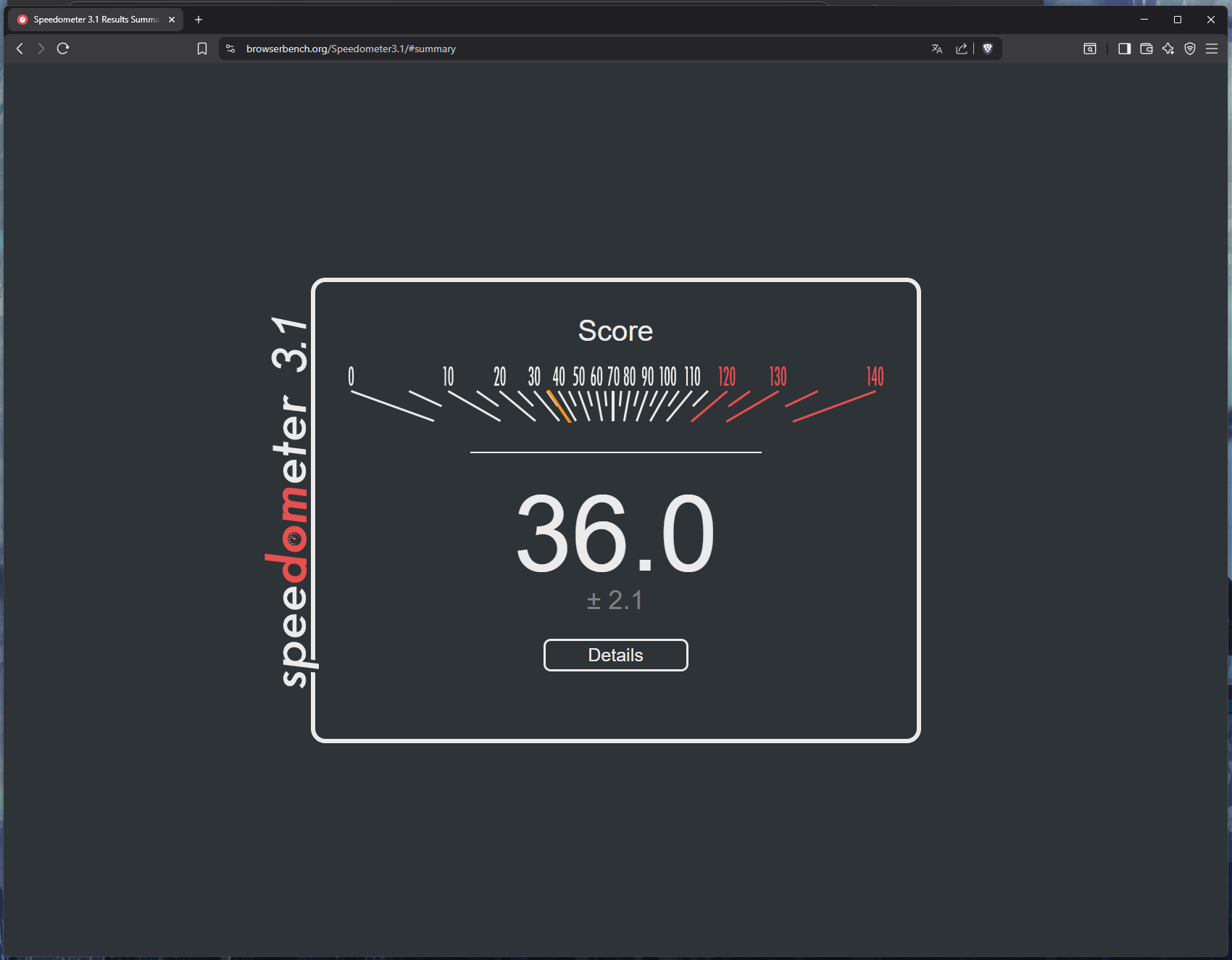Maximize the browser window
This screenshot has width=1232, height=960.
click(x=1178, y=20)
